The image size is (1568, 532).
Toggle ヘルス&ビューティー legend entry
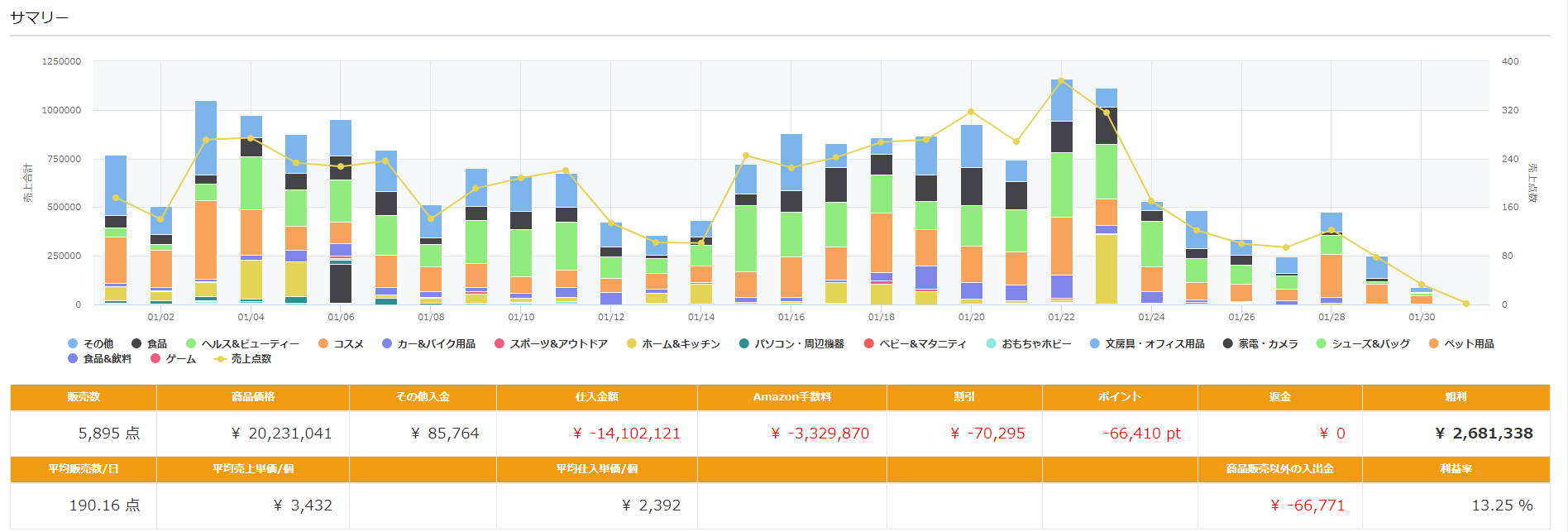point(241,343)
